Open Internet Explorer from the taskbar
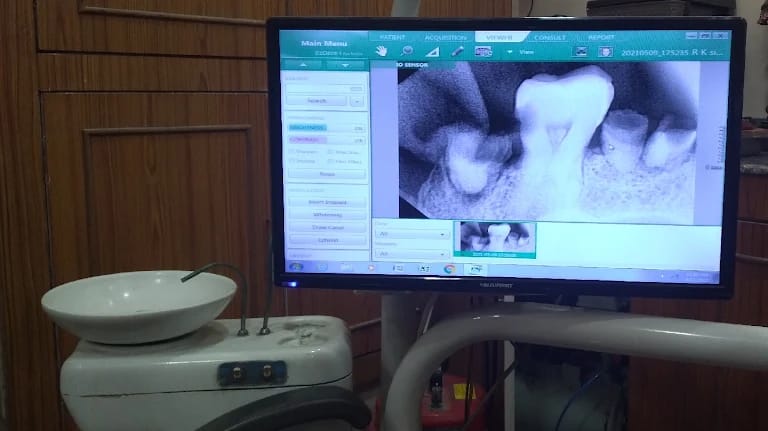Screen dimensions: 768x431 tap(321, 267)
